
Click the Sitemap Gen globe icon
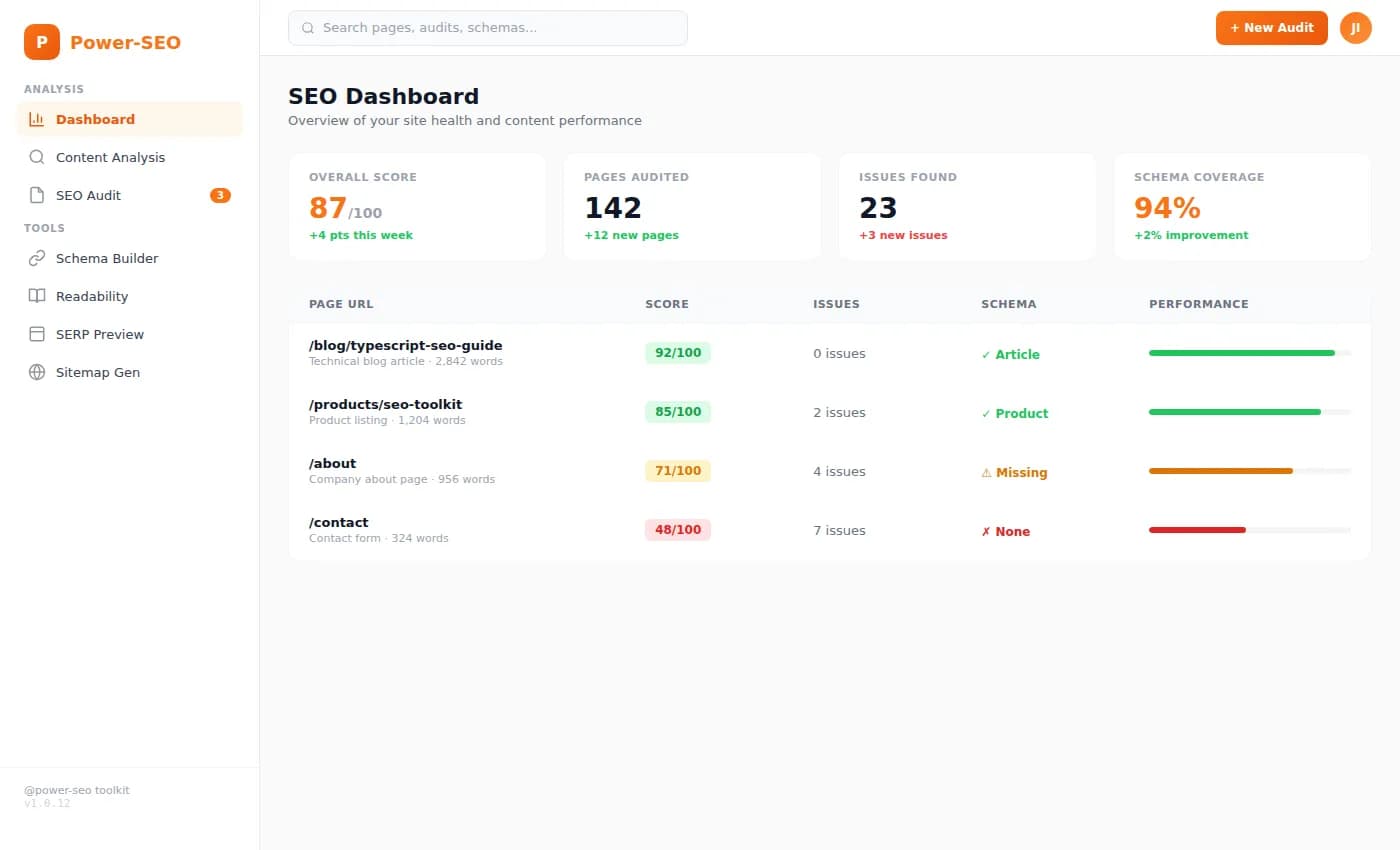[x=37, y=372]
